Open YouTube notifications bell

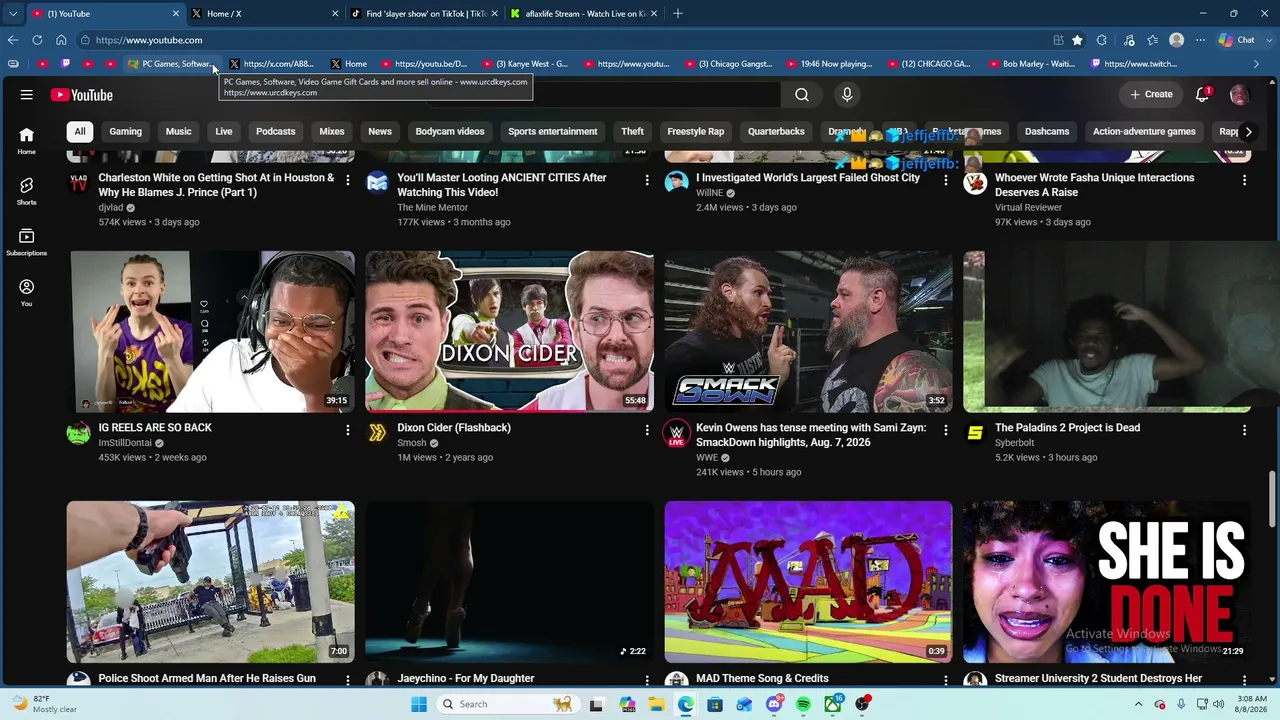(x=1203, y=95)
